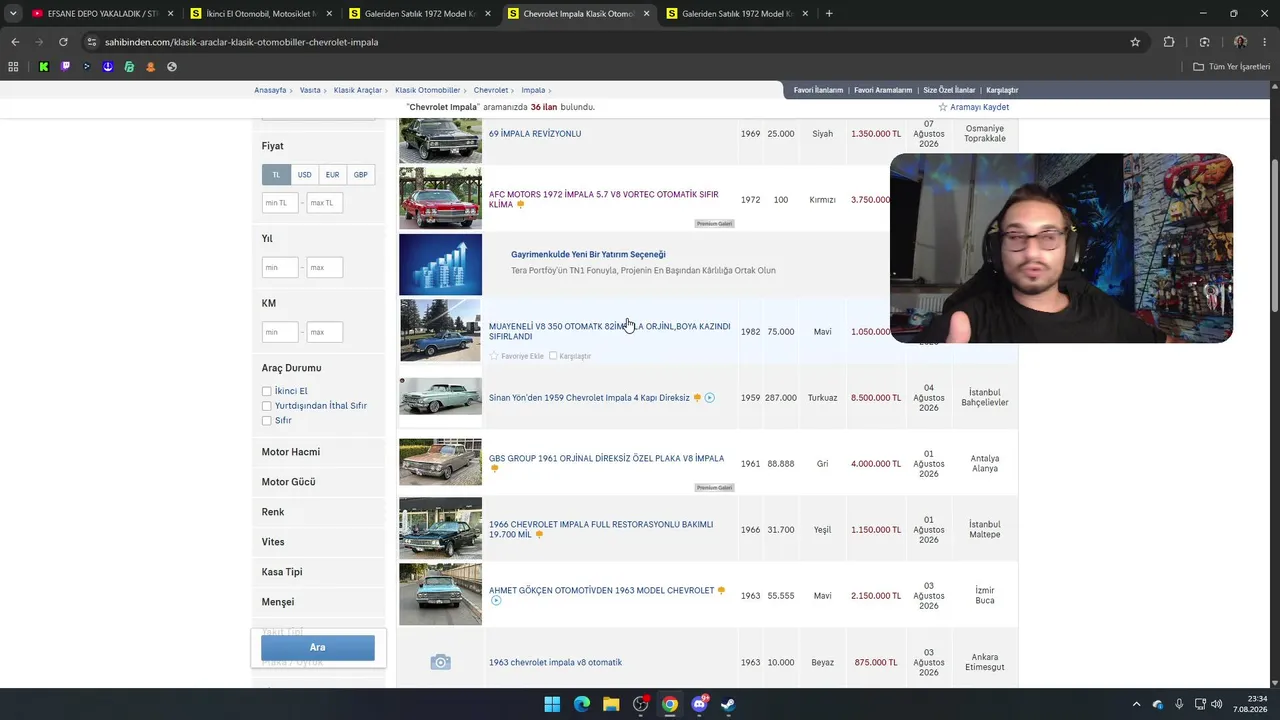The image size is (1280, 720).
Task: Open File Explorer from the taskbar
Action: [611, 704]
